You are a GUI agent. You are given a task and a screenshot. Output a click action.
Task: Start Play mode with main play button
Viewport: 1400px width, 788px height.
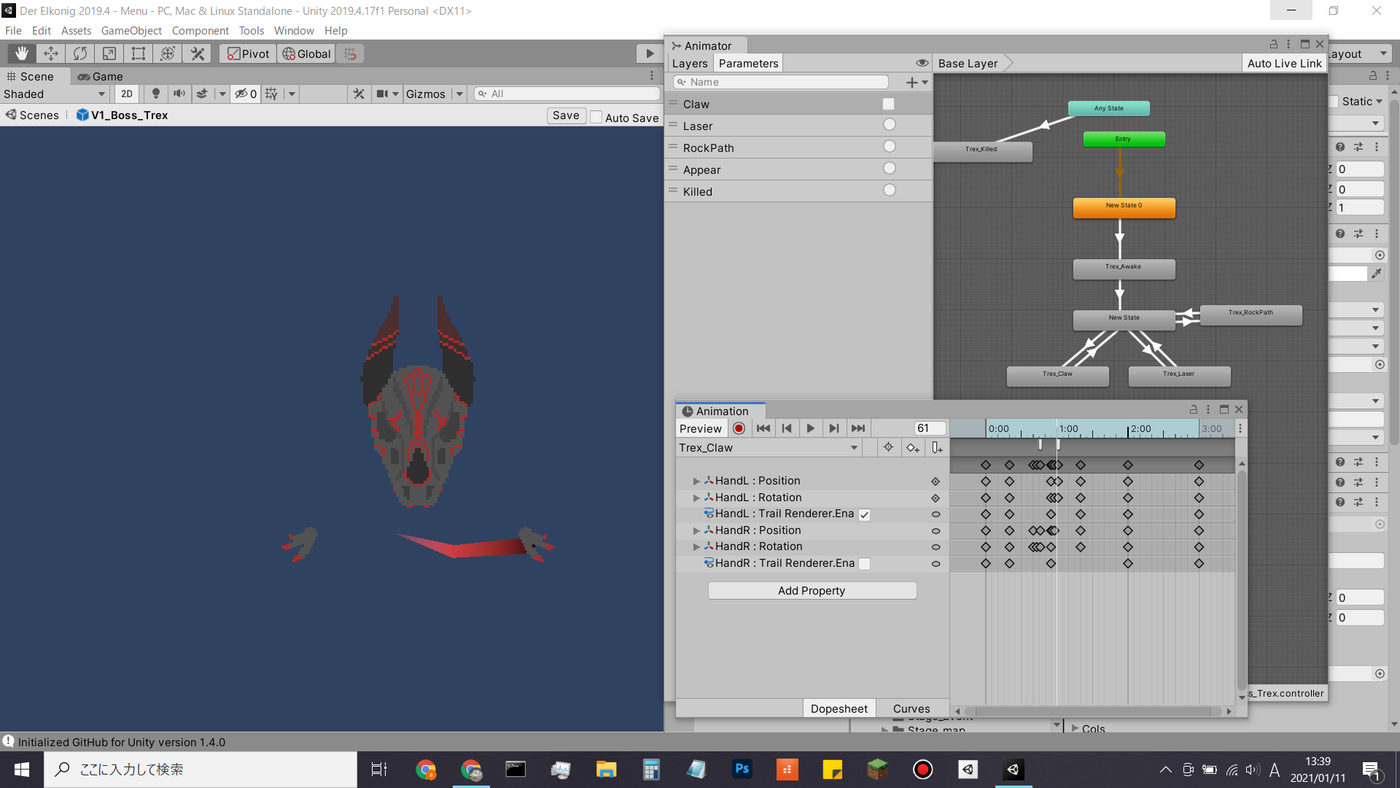pos(650,54)
